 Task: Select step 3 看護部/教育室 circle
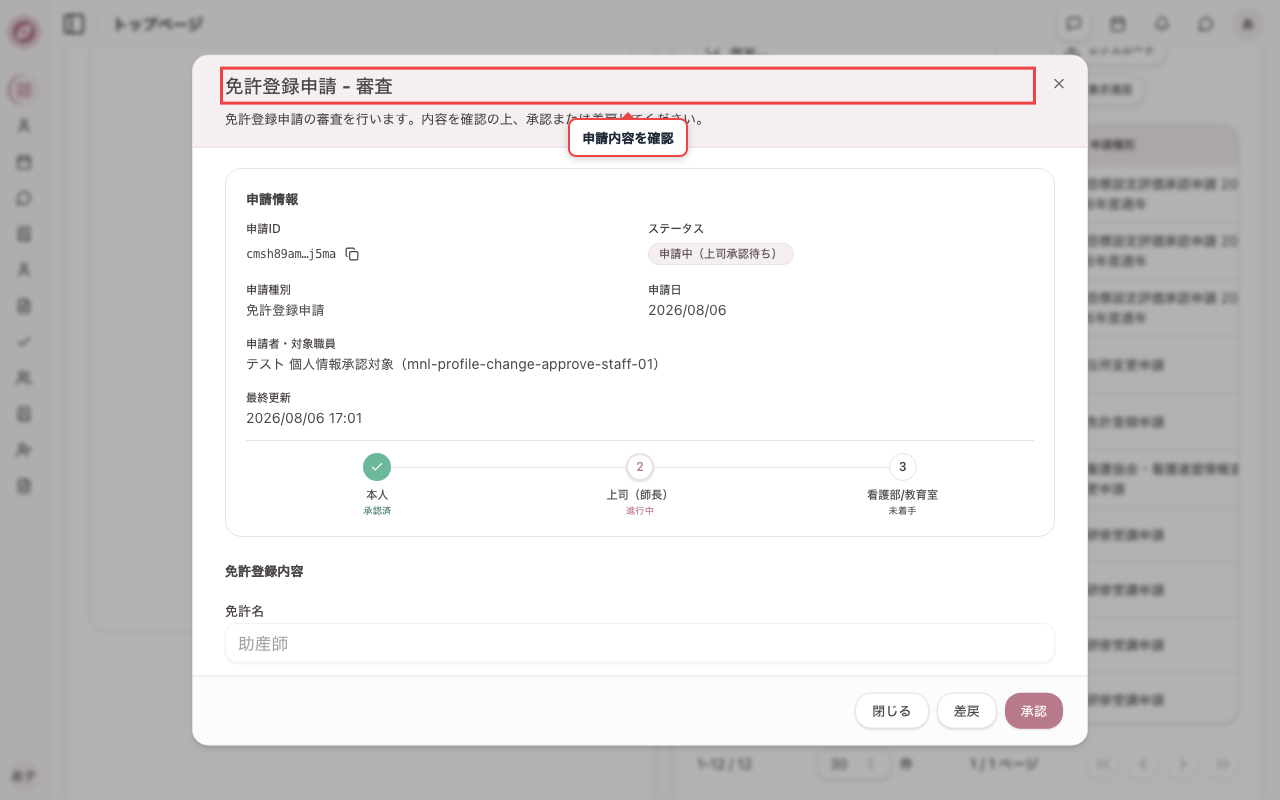903,467
